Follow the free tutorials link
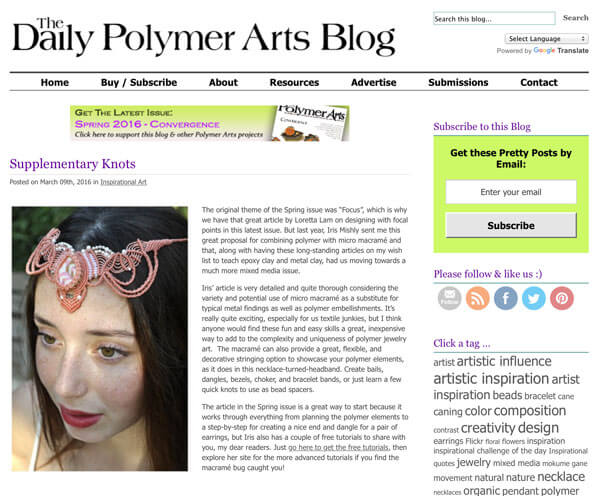This screenshot has height=496, width=600. (x=339, y=447)
